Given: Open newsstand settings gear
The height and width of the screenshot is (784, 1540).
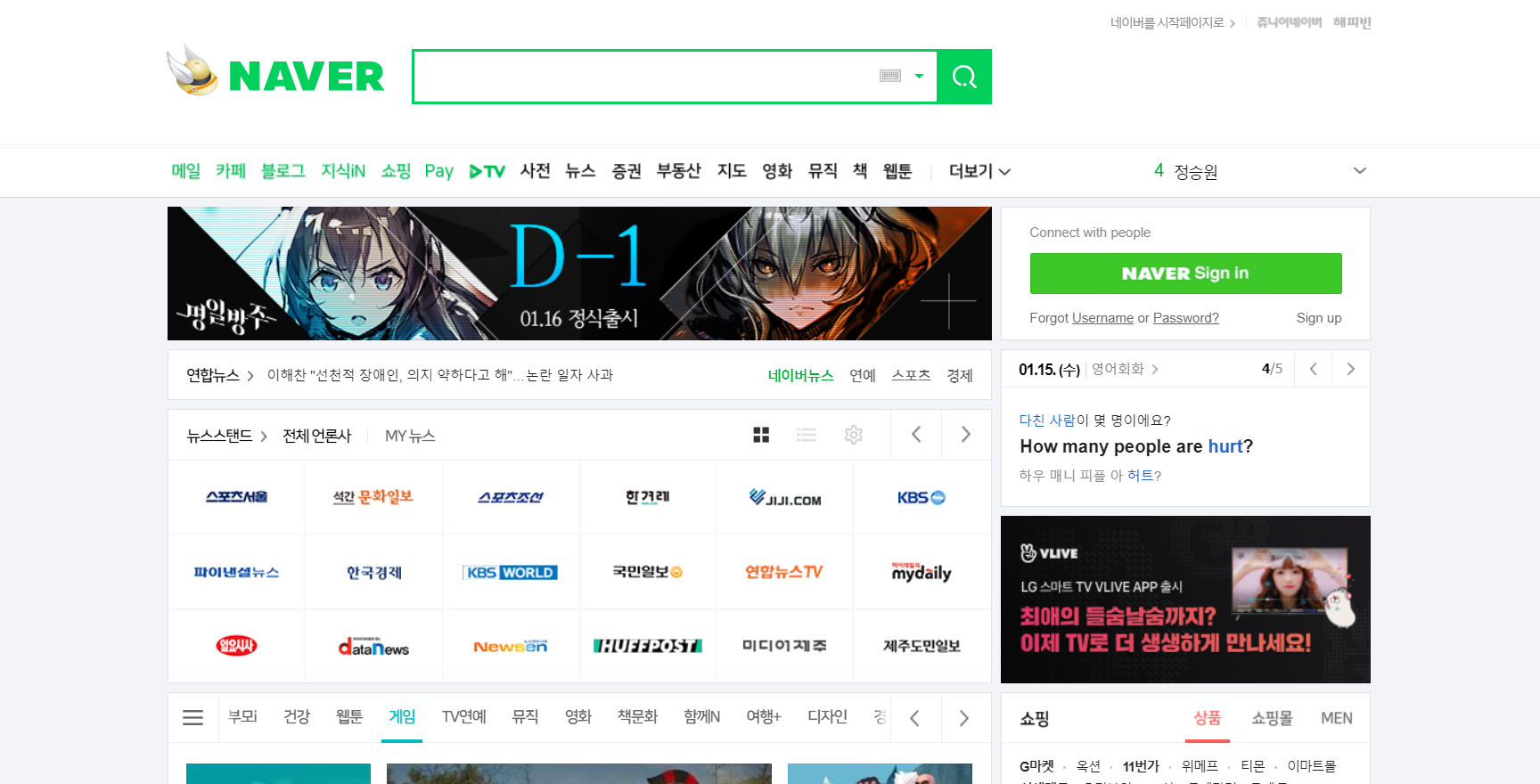Looking at the screenshot, I should tap(854, 435).
